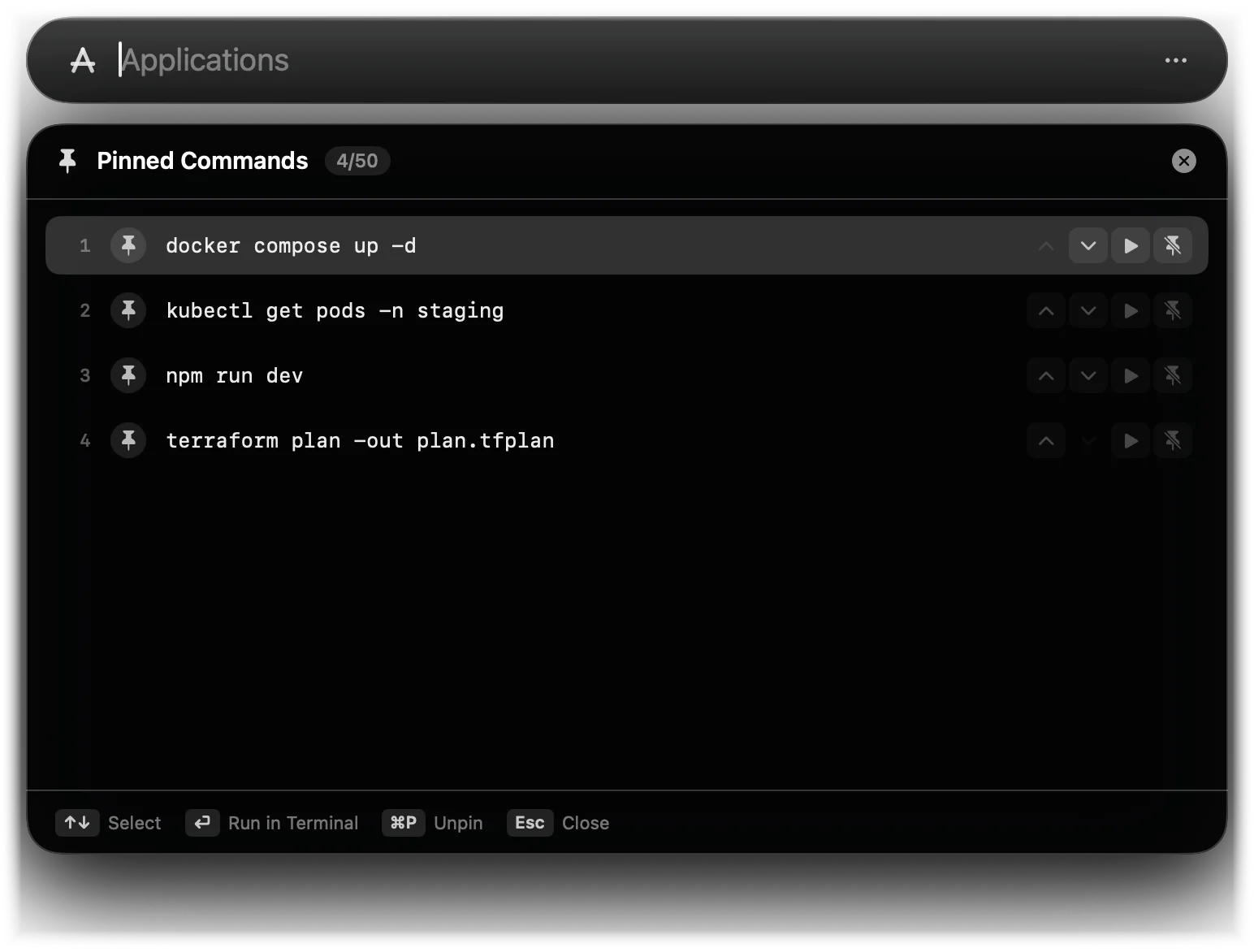Screen dimensions: 1254x952
Task: Select the "docker compose up -d" command text
Action: click(x=291, y=245)
